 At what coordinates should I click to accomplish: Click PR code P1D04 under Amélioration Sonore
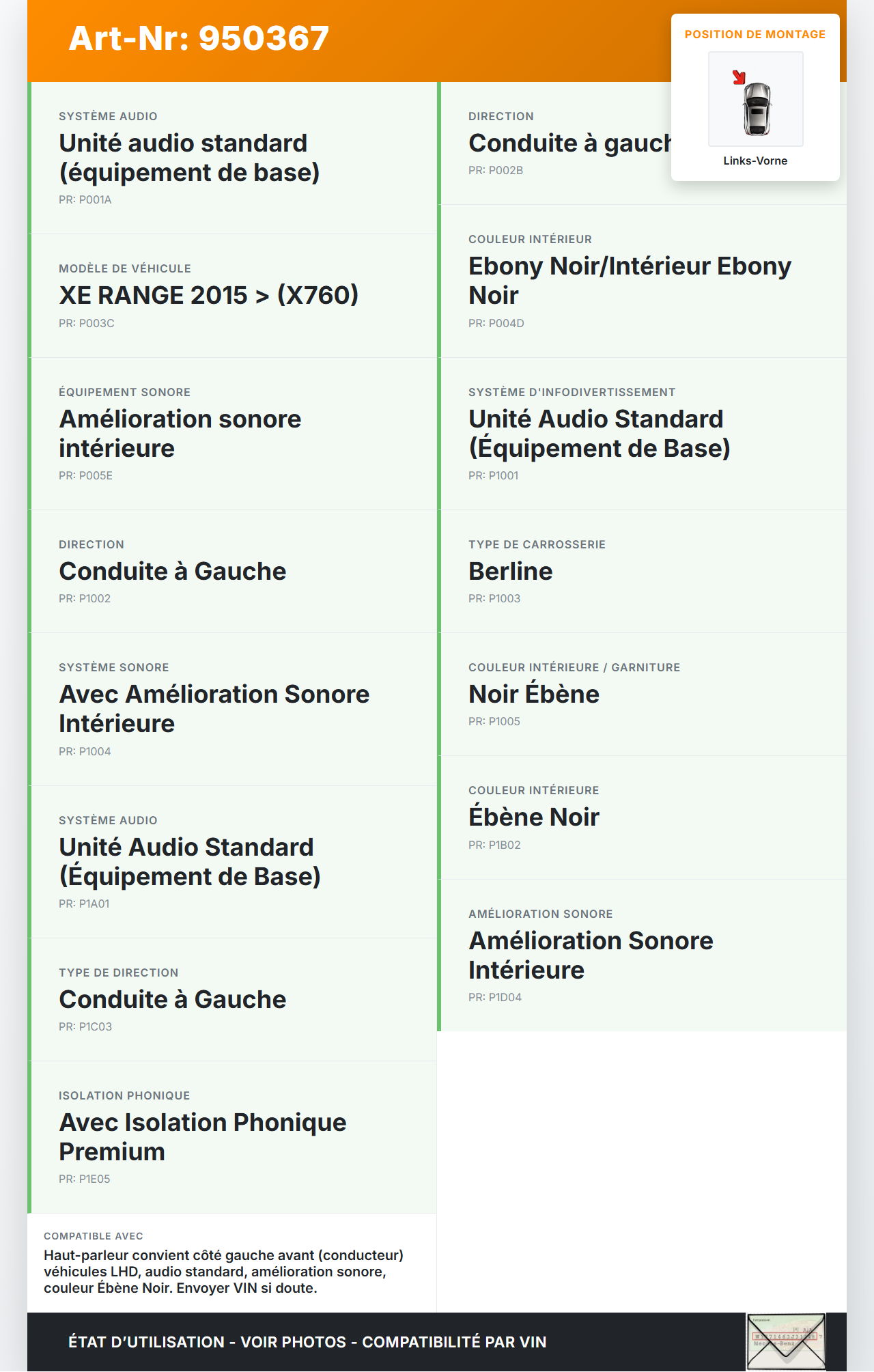[x=495, y=998]
